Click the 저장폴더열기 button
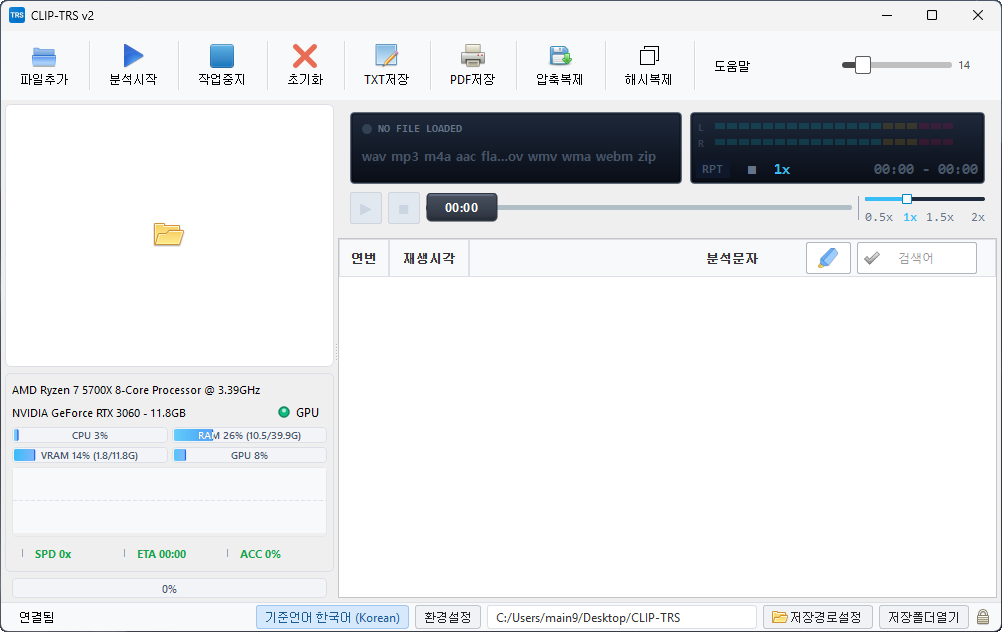The image size is (1002, 632). (924, 617)
